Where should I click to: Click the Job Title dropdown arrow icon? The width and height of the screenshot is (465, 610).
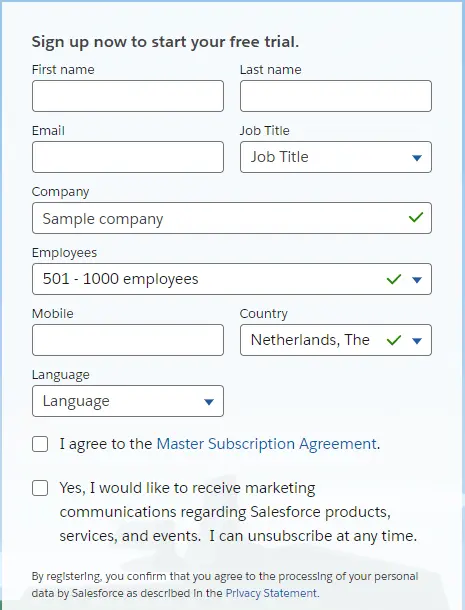click(417, 158)
